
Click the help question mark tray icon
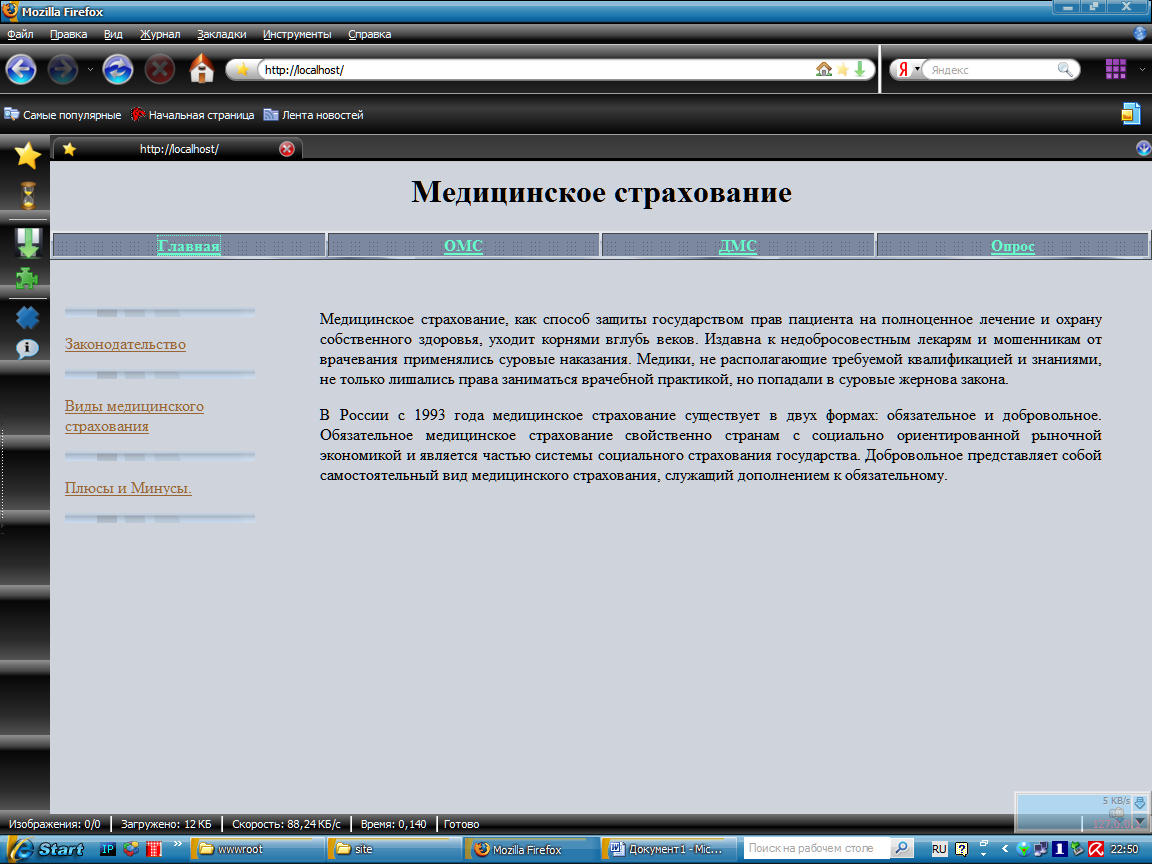coord(961,849)
